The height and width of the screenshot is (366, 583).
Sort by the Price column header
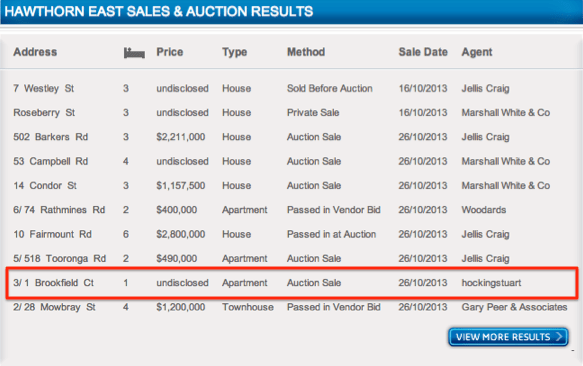pos(170,52)
